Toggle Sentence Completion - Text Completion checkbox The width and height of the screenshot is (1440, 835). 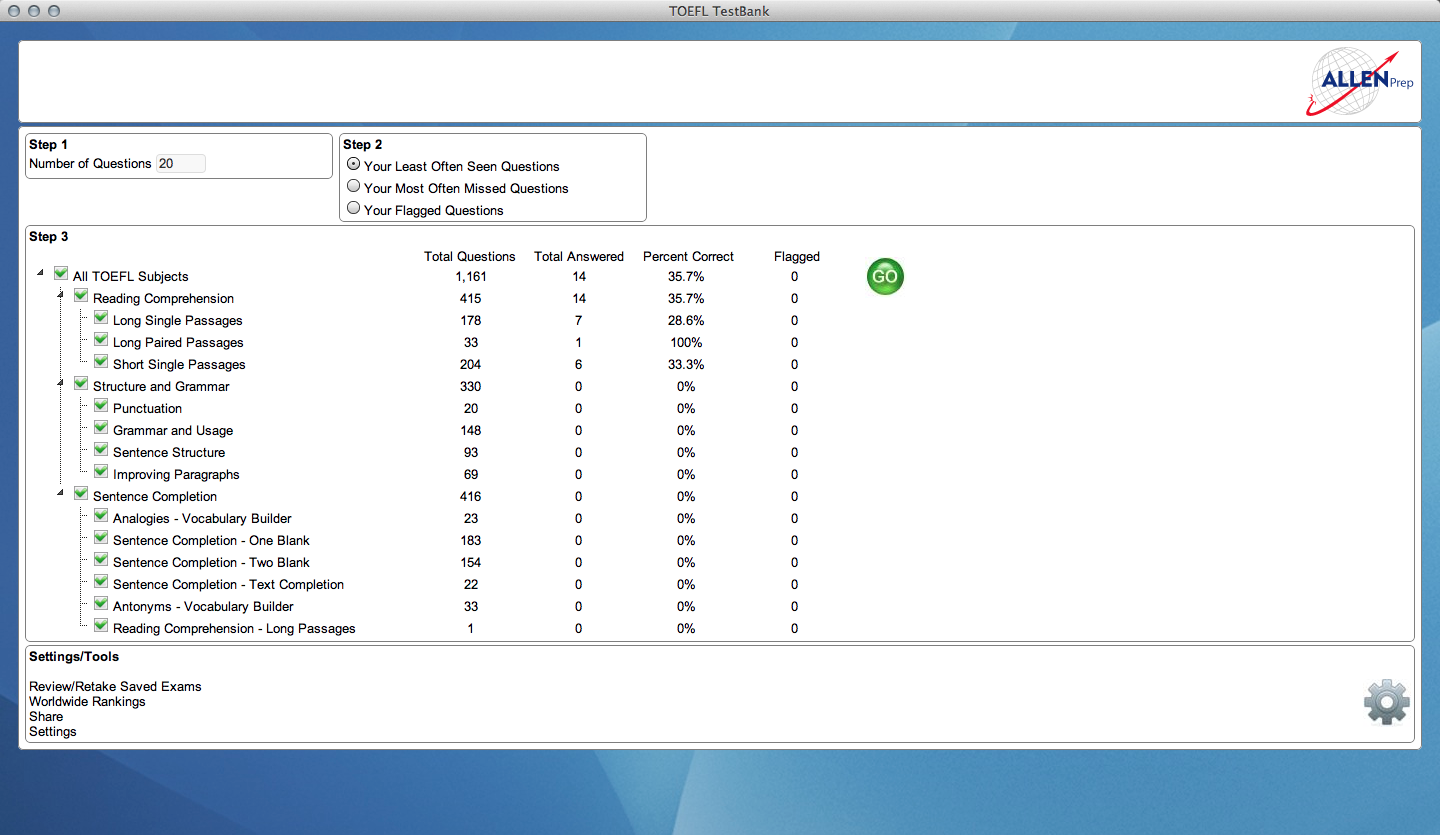(x=101, y=582)
